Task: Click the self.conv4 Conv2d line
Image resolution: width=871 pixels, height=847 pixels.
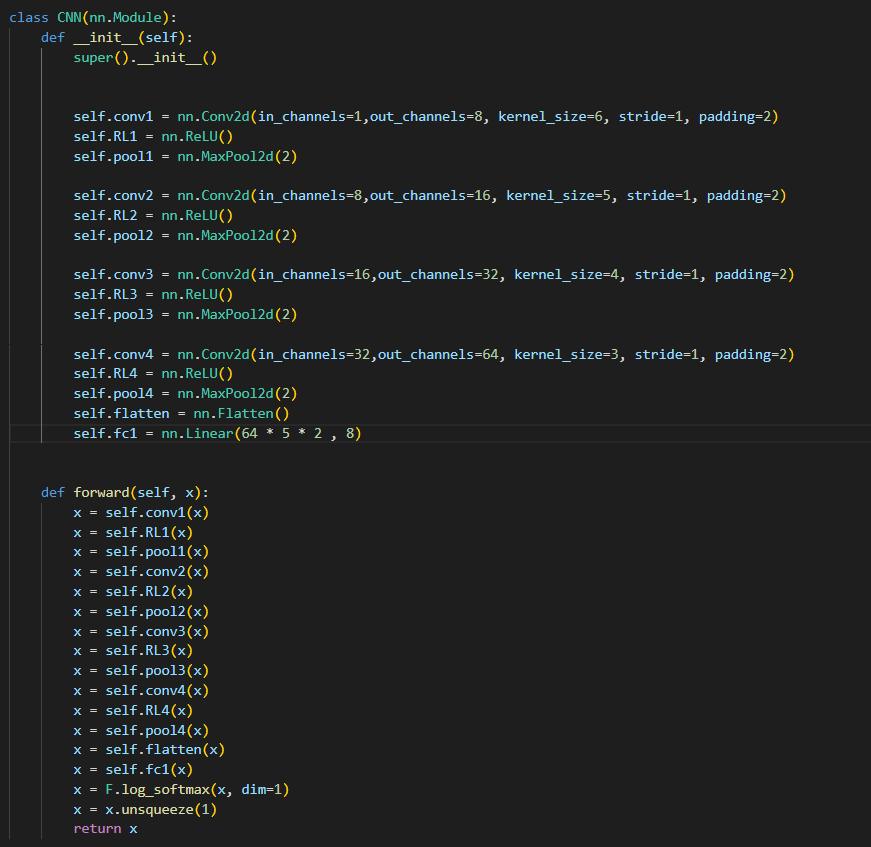Action: [x=434, y=354]
